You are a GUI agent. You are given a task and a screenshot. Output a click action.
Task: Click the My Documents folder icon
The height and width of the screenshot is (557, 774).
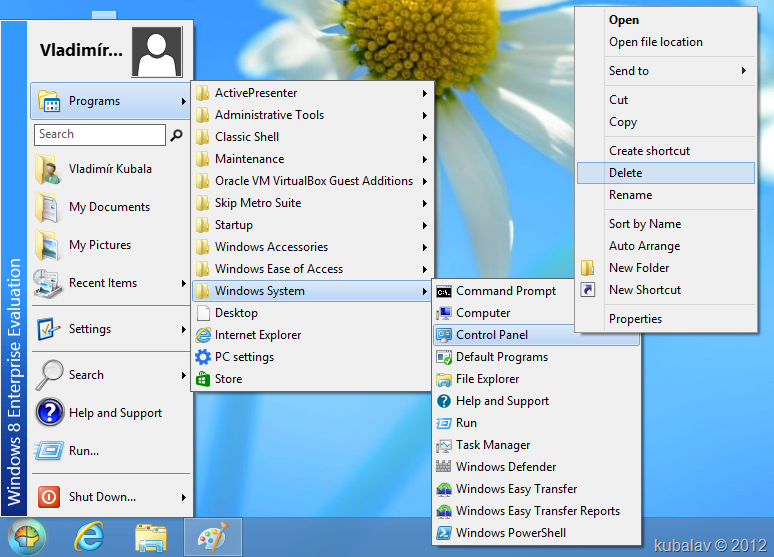coord(48,207)
